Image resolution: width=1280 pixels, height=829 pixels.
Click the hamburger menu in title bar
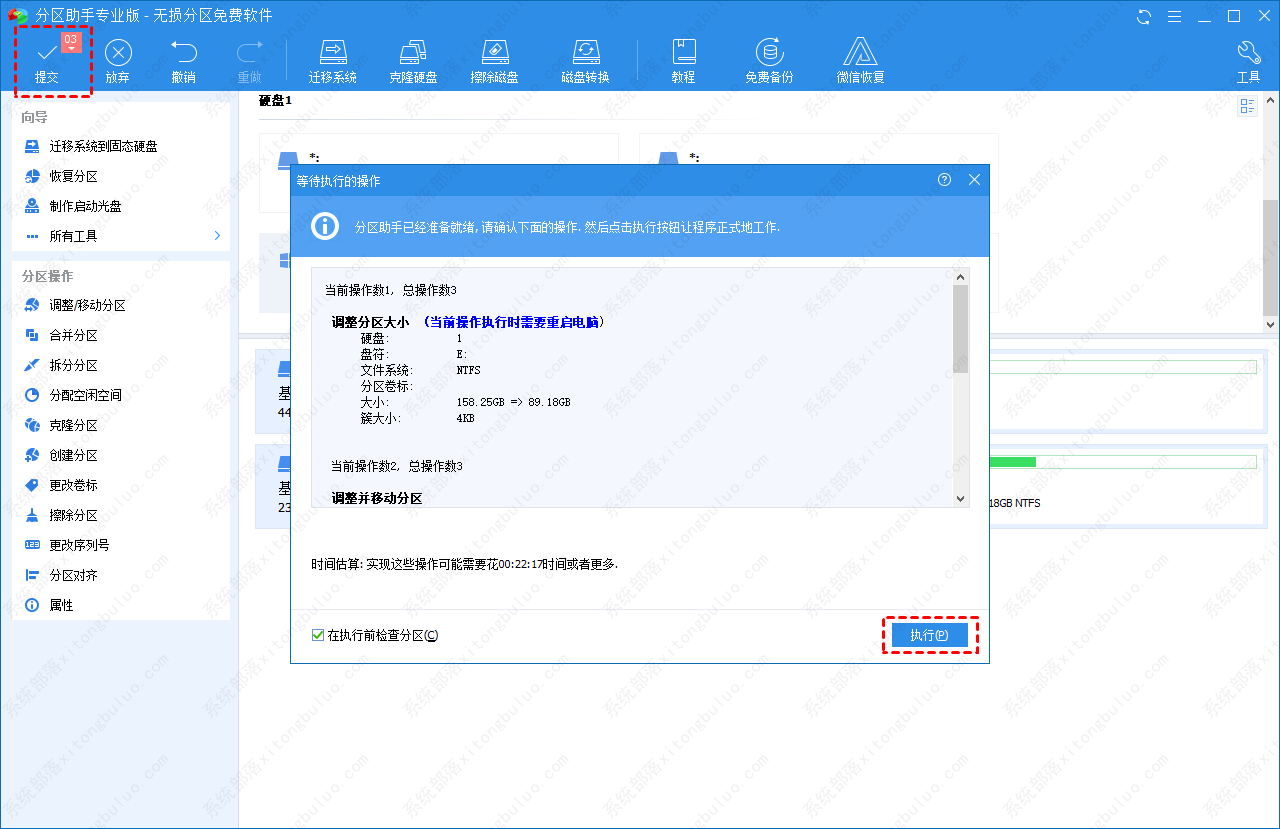[1172, 16]
